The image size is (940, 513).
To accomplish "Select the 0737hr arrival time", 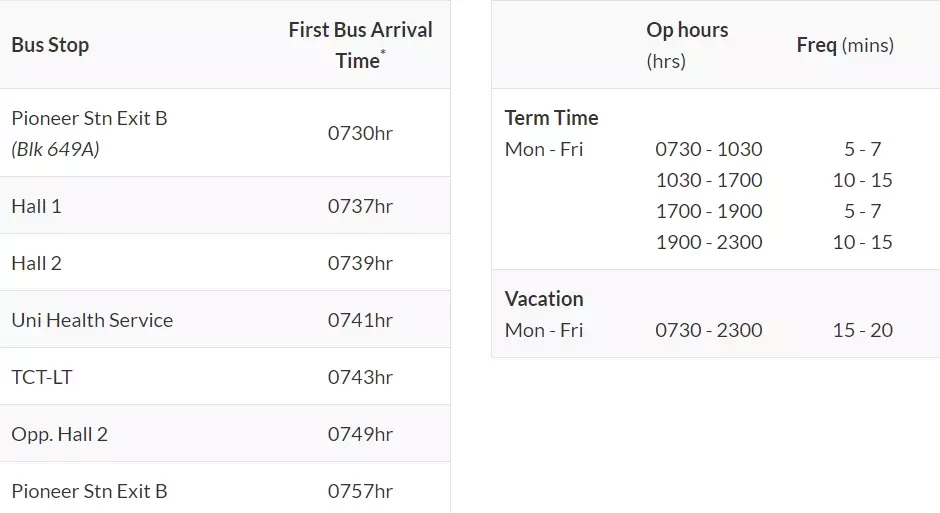I will point(360,206).
